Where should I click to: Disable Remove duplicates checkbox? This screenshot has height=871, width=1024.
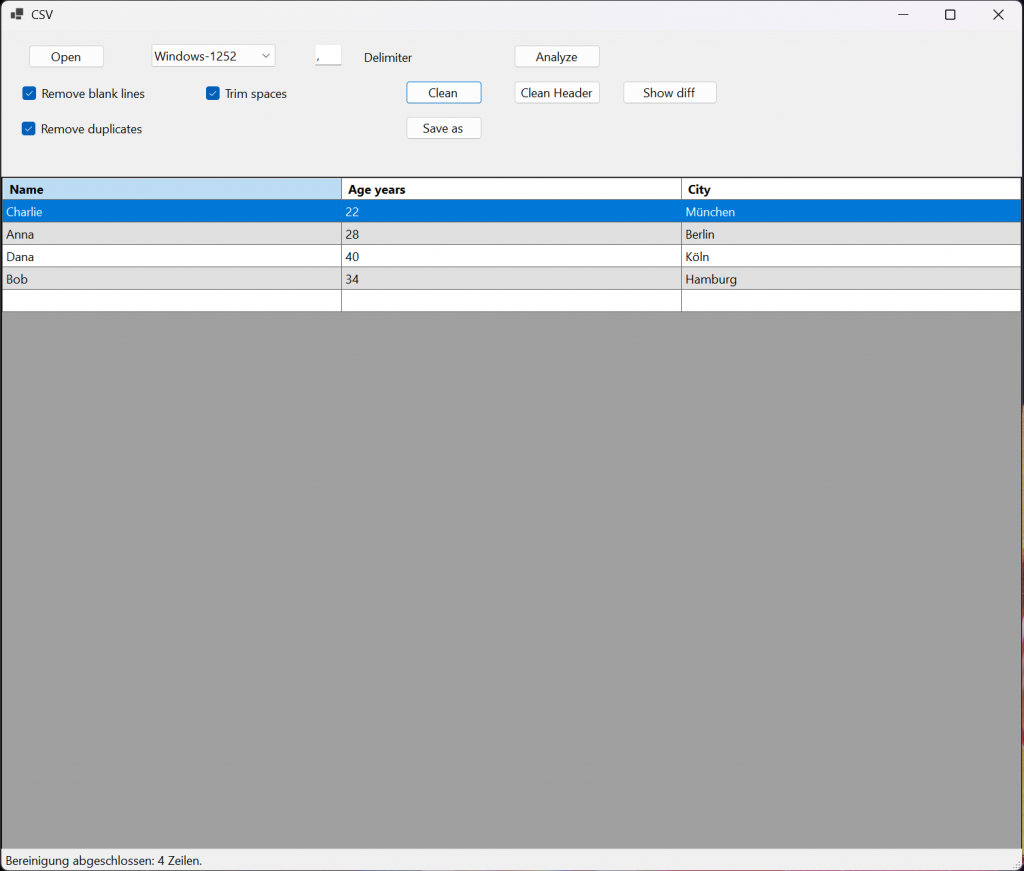[x=29, y=129]
